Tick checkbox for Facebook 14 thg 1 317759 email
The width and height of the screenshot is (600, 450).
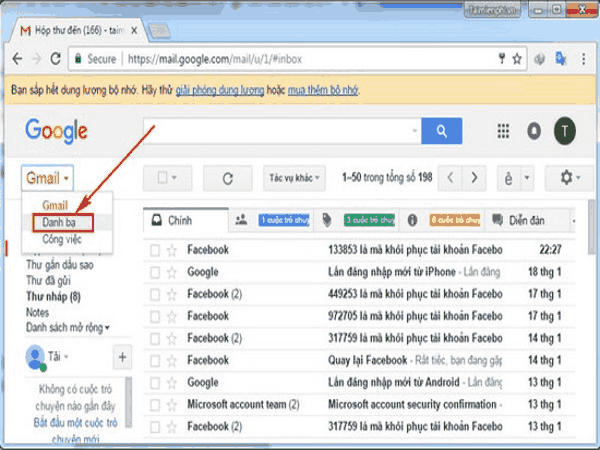[x=155, y=339]
